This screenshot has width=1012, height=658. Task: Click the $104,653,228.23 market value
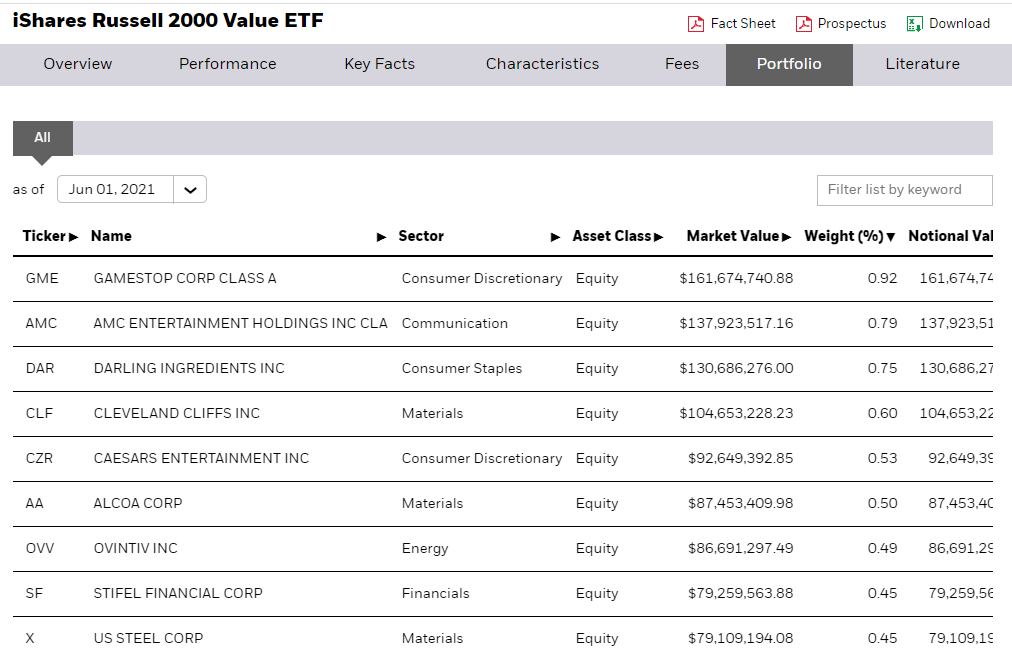(x=736, y=414)
